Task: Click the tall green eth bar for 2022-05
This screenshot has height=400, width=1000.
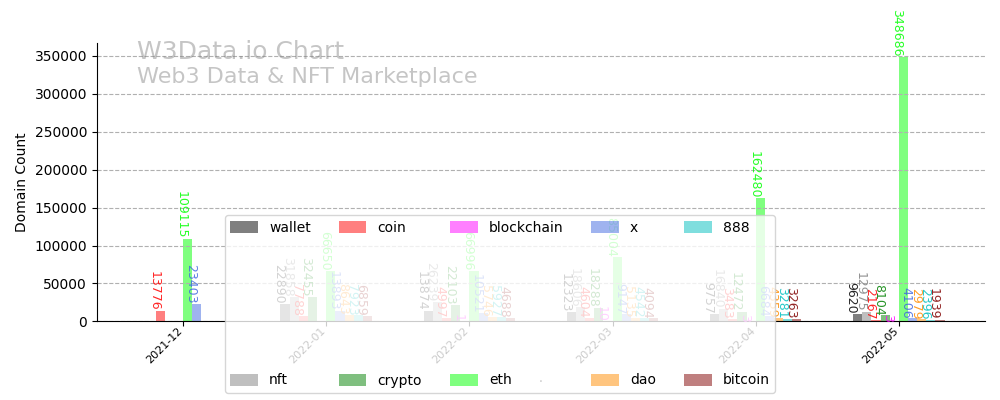Action: click(x=903, y=190)
